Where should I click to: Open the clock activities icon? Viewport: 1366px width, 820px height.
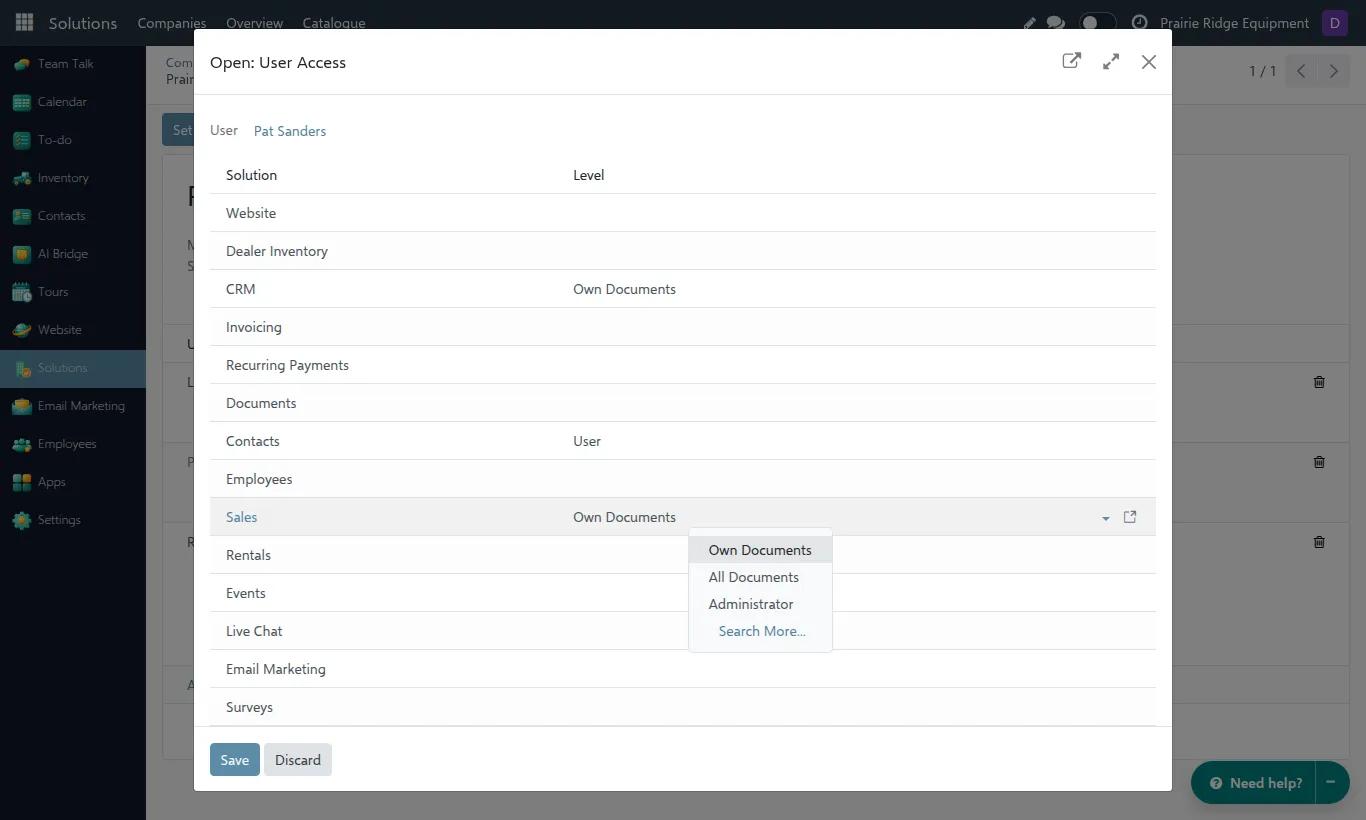(x=1139, y=23)
